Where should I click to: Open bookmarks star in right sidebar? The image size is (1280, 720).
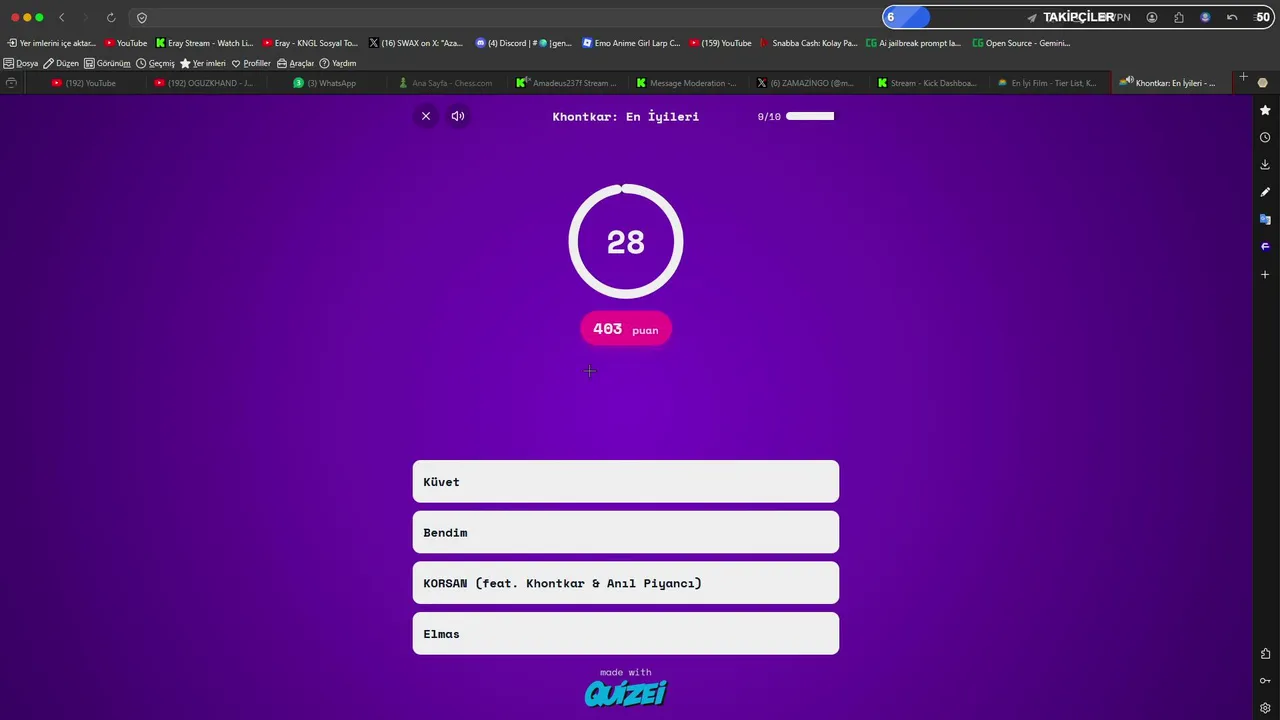pyautogui.click(x=1265, y=110)
